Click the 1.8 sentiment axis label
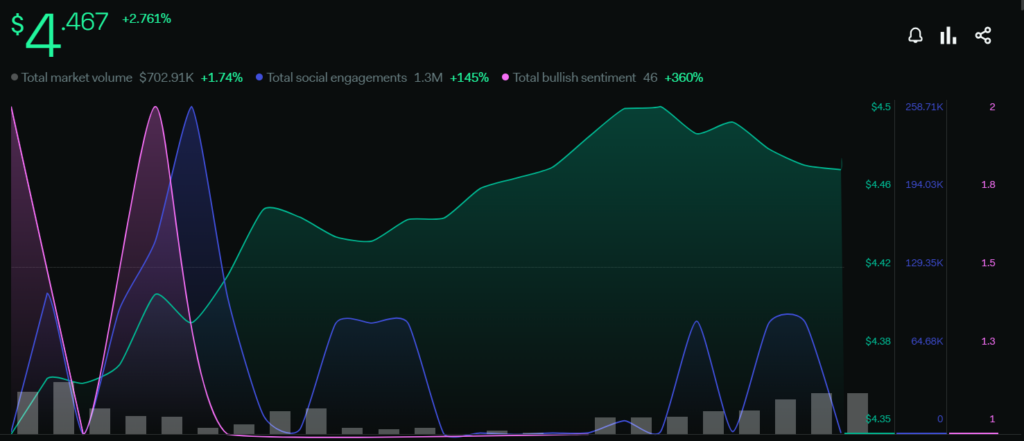The image size is (1024, 441). 988,185
